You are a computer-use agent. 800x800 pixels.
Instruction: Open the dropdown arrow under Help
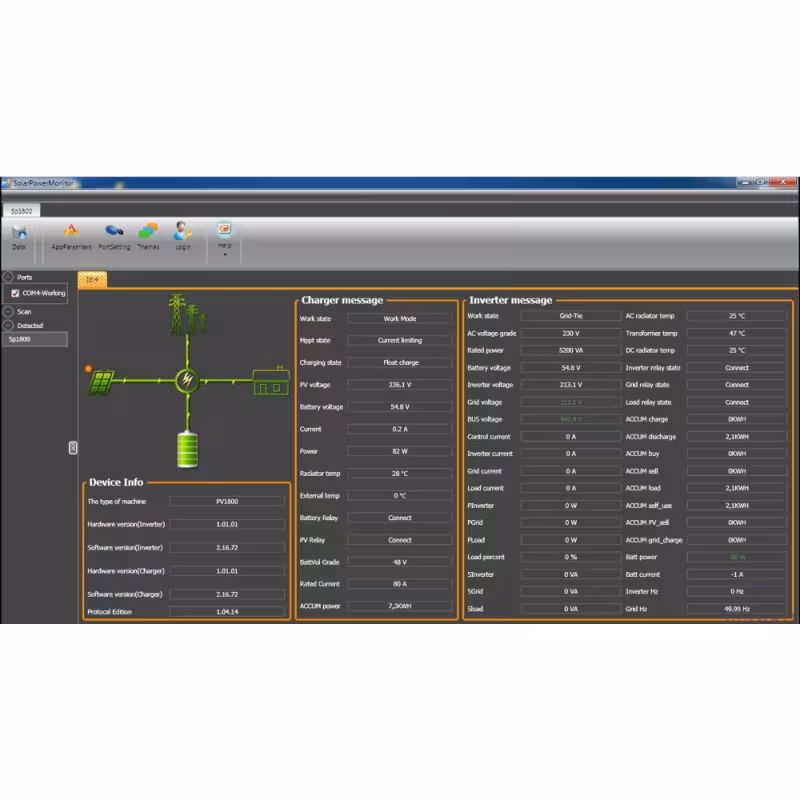click(224, 254)
